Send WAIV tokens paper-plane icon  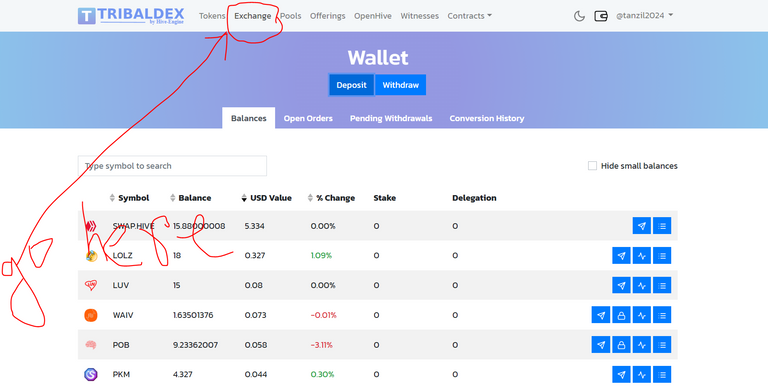click(601, 315)
